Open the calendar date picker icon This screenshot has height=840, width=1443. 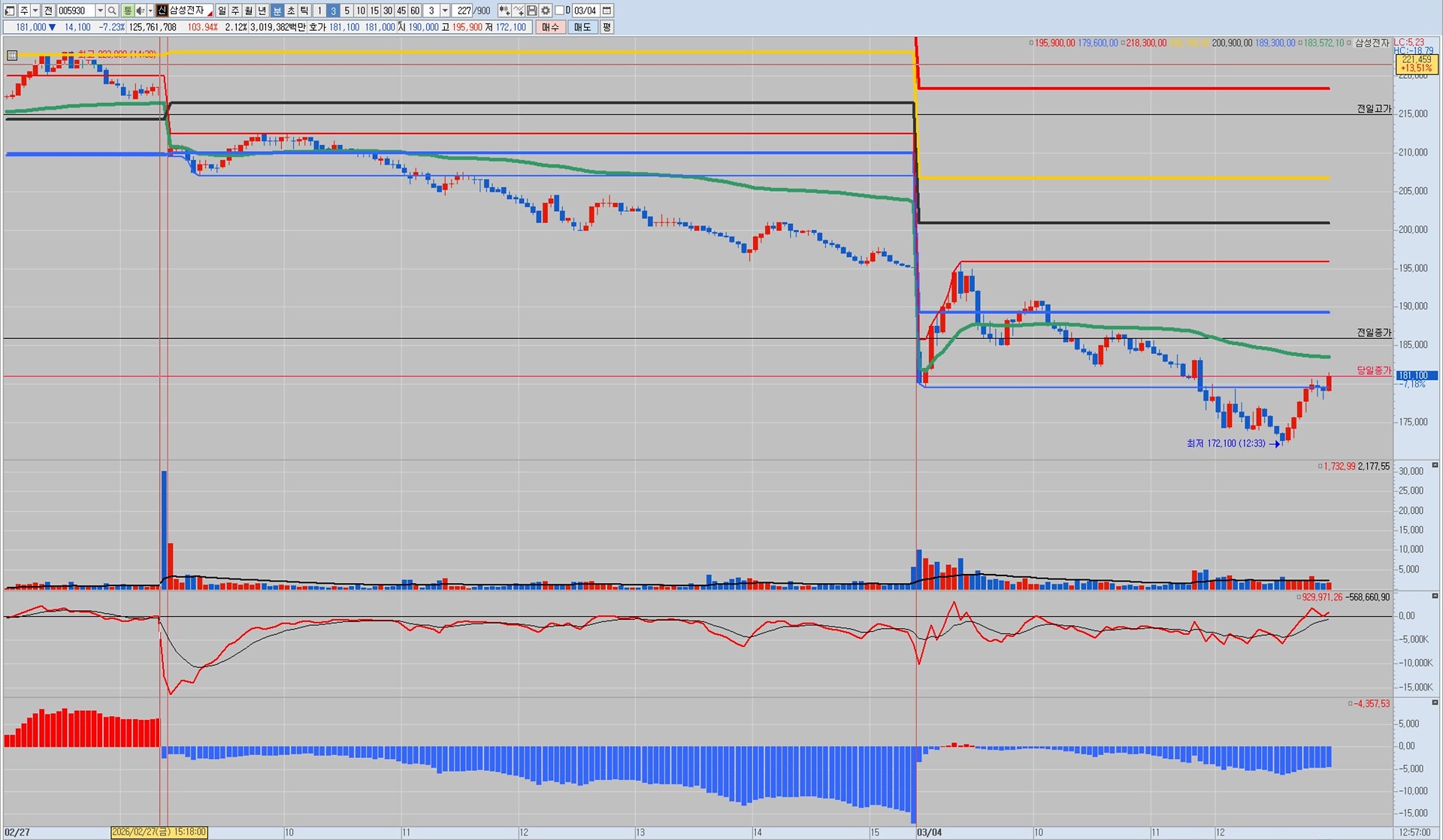[607, 11]
